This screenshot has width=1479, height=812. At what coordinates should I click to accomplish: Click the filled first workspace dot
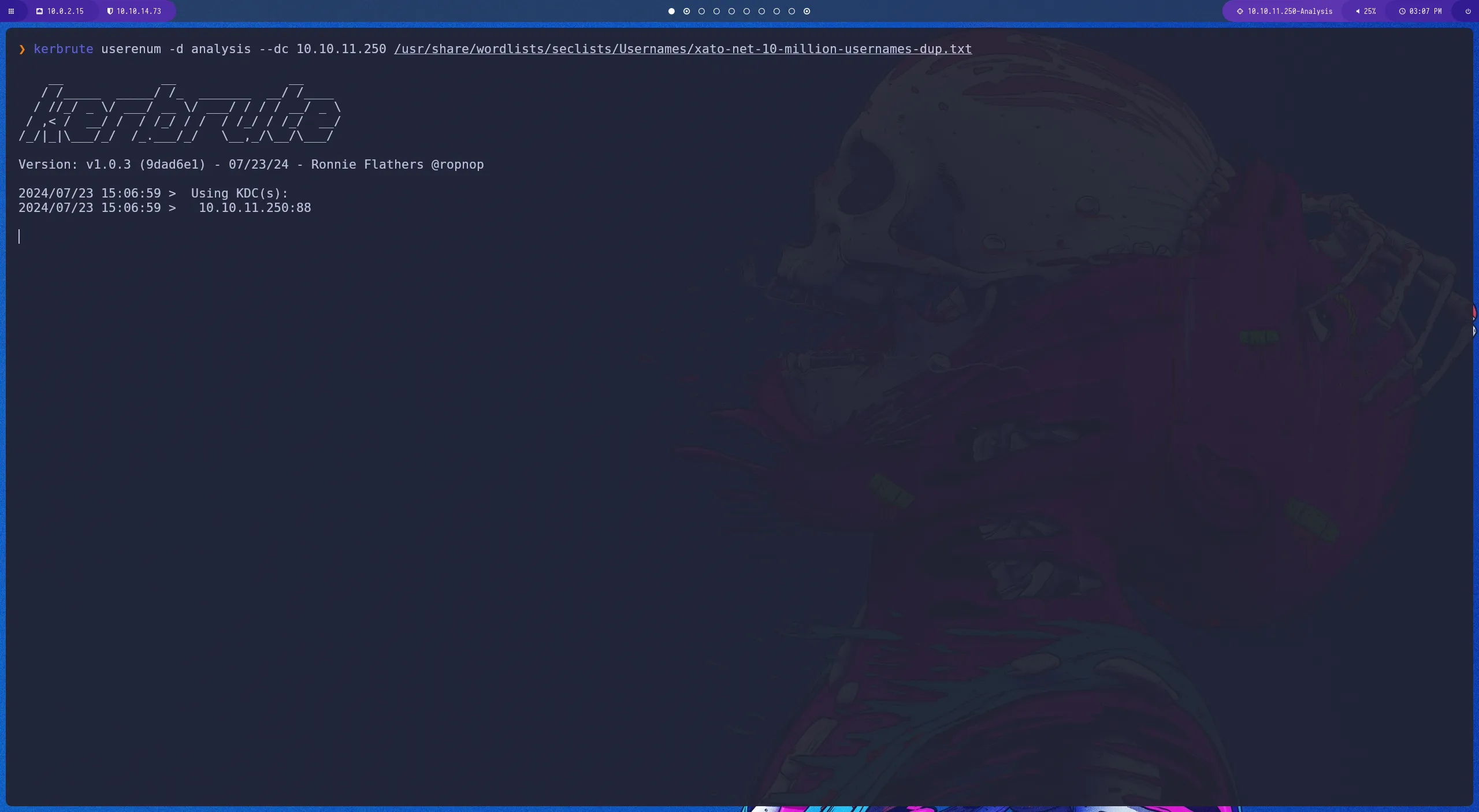671,11
